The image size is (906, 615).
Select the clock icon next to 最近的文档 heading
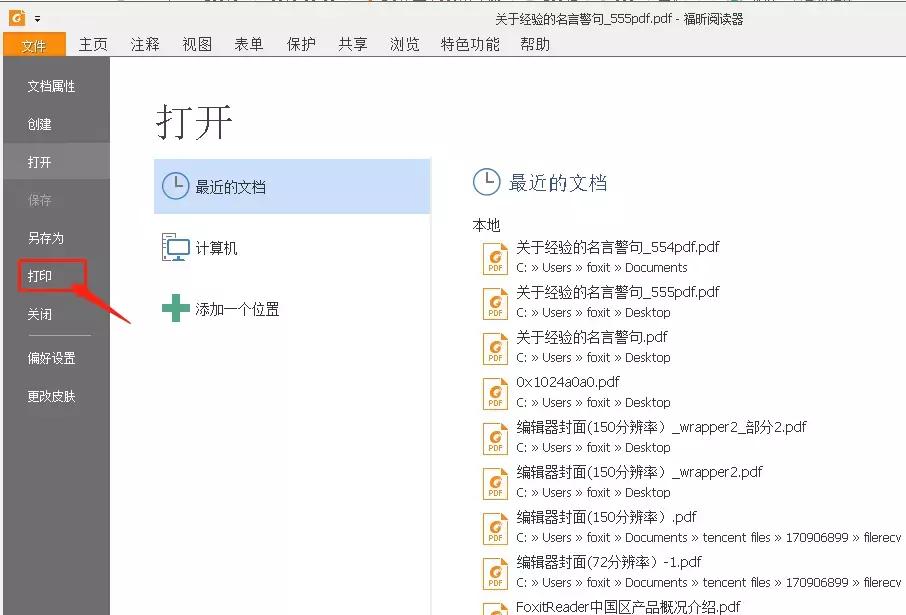tap(486, 182)
